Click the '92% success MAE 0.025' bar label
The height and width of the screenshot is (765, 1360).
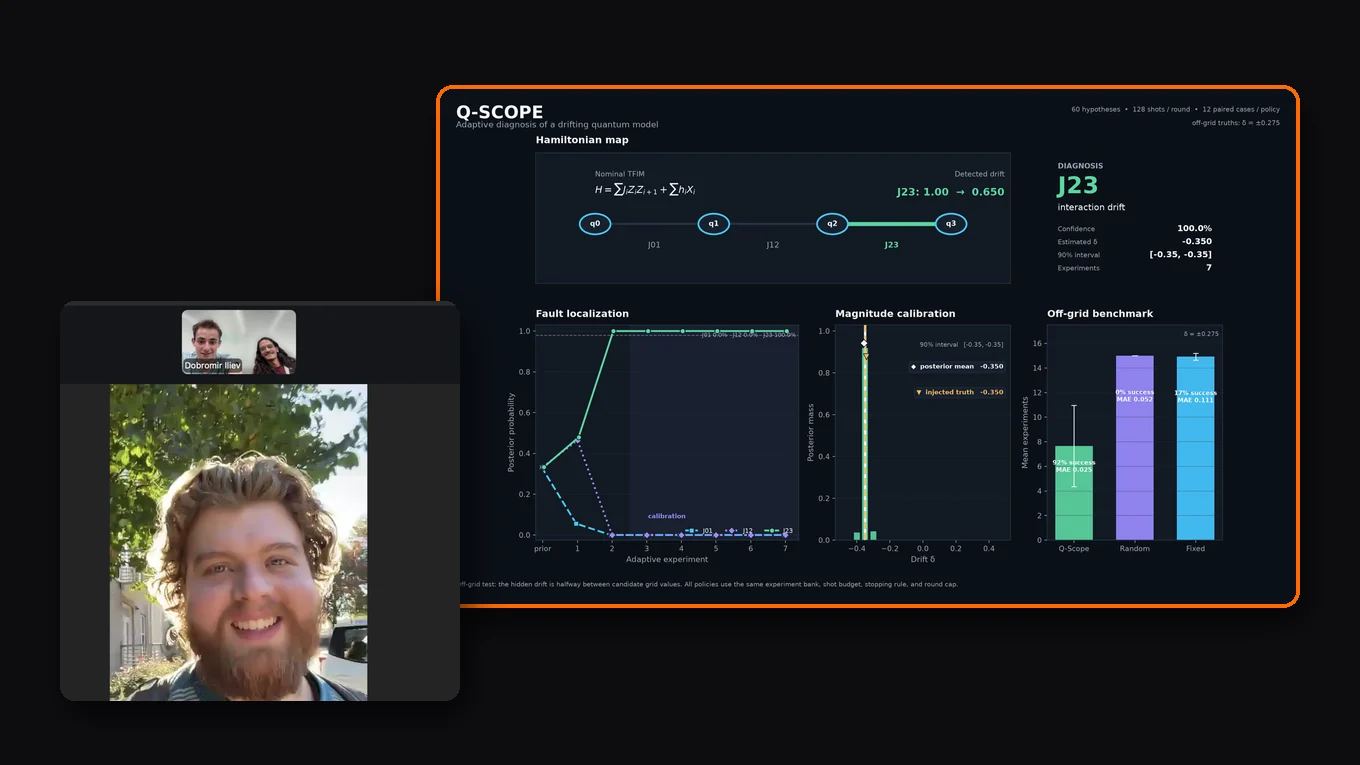(x=1074, y=466)
